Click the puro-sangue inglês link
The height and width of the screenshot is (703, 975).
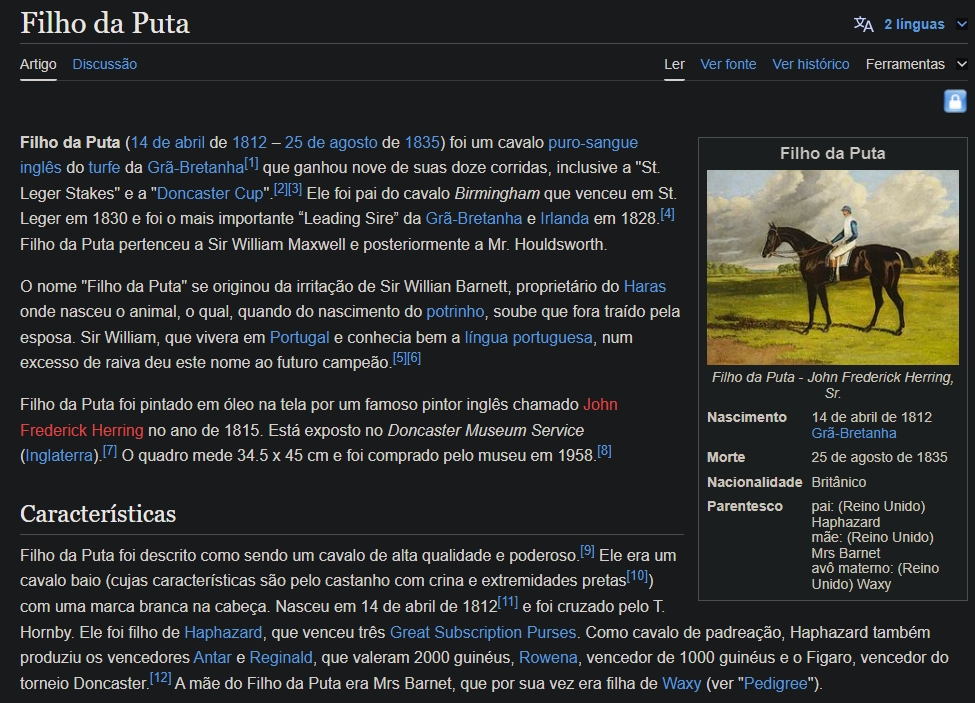593,142
